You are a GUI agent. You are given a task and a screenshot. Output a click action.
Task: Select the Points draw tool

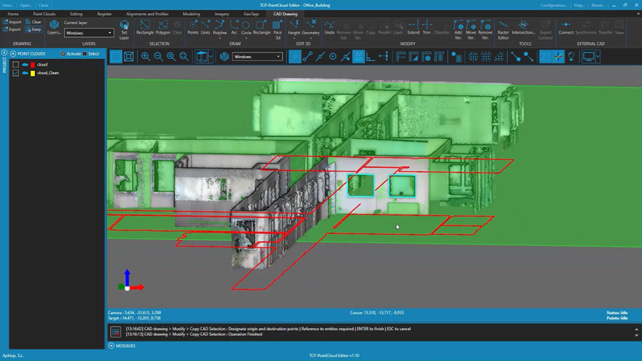[x=193, y=27]
